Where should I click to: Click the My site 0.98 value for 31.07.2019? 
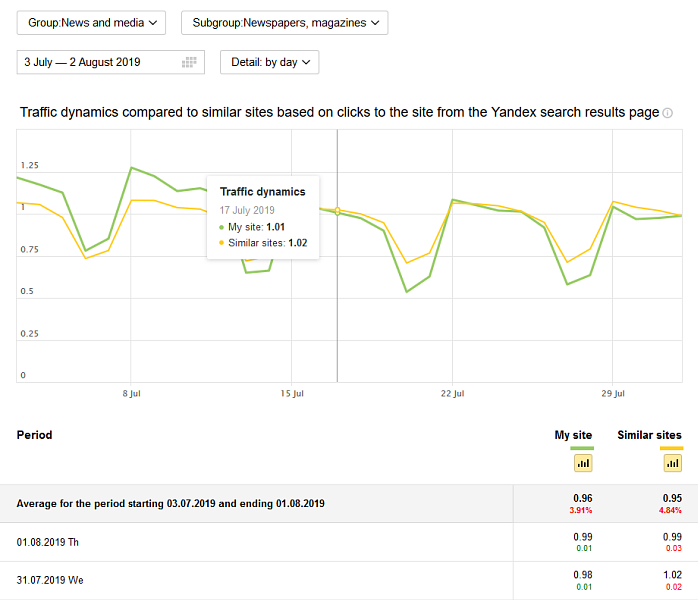[583, 575]
